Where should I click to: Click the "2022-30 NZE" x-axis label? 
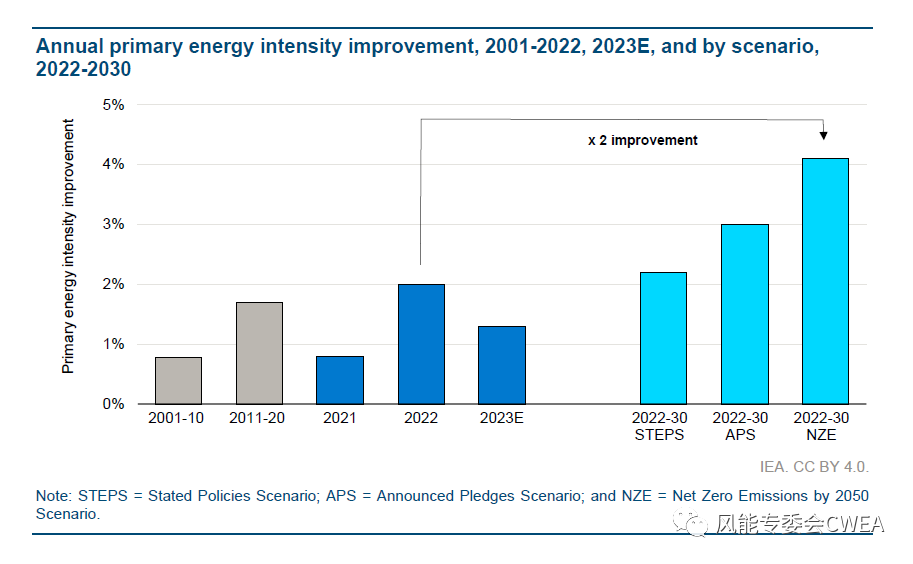coord(825,426)
